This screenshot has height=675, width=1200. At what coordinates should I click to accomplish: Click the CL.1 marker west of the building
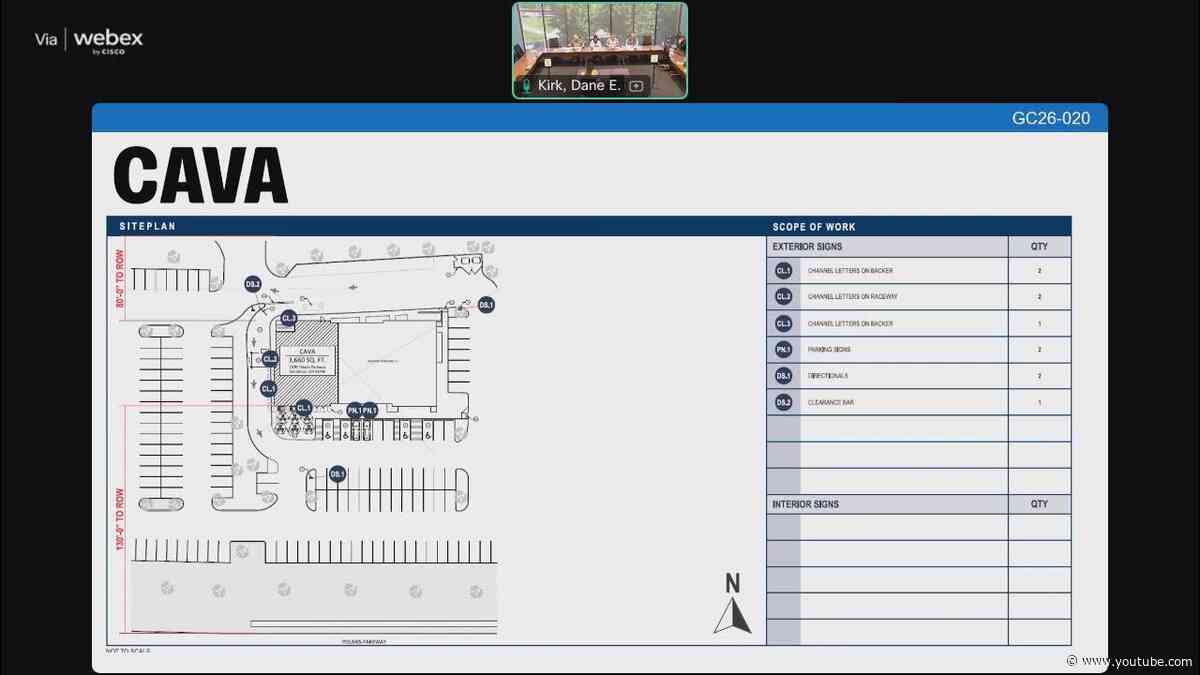click(x=268, y=388)
